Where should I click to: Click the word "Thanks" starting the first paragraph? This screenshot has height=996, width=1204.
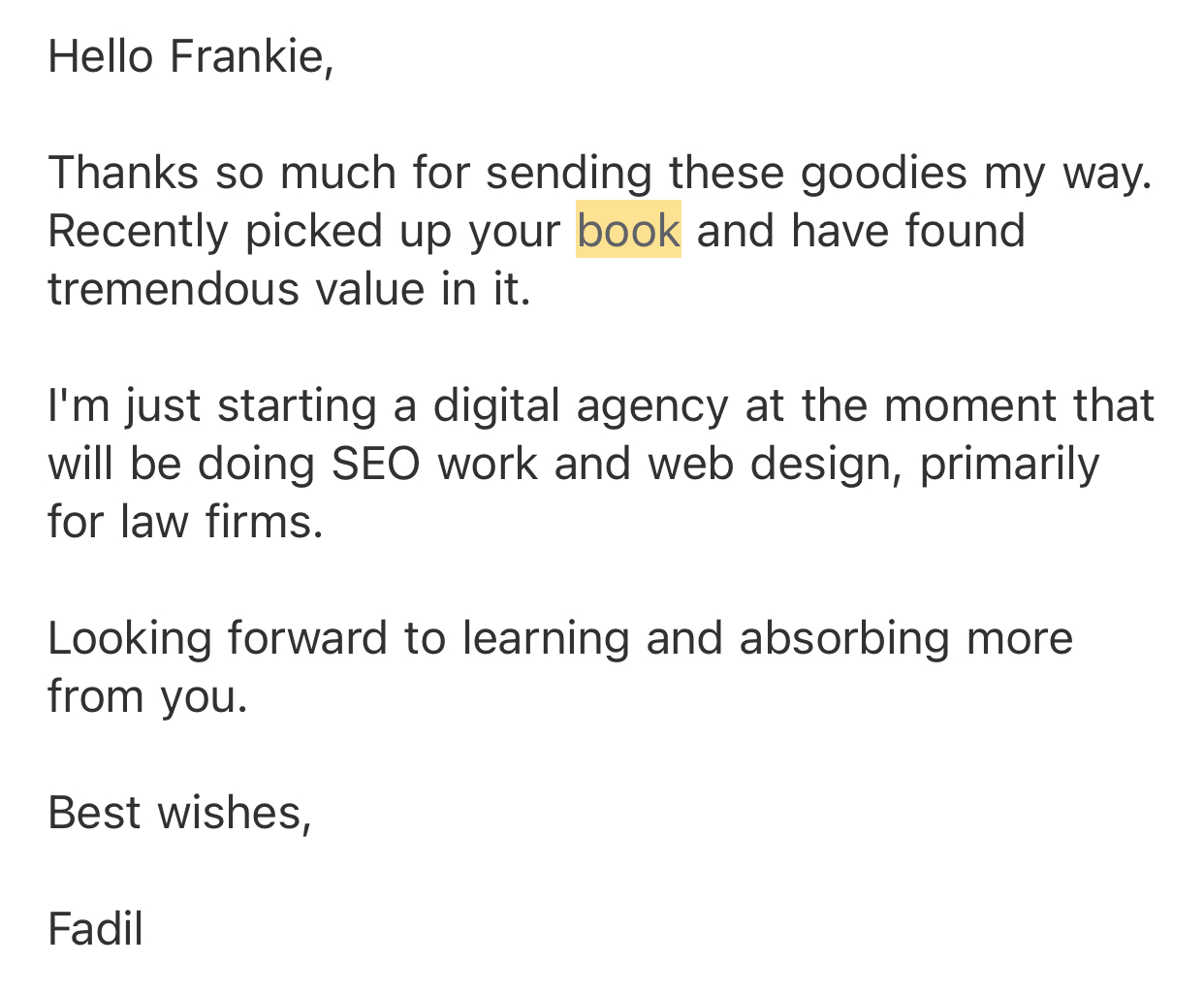[123, 173]
